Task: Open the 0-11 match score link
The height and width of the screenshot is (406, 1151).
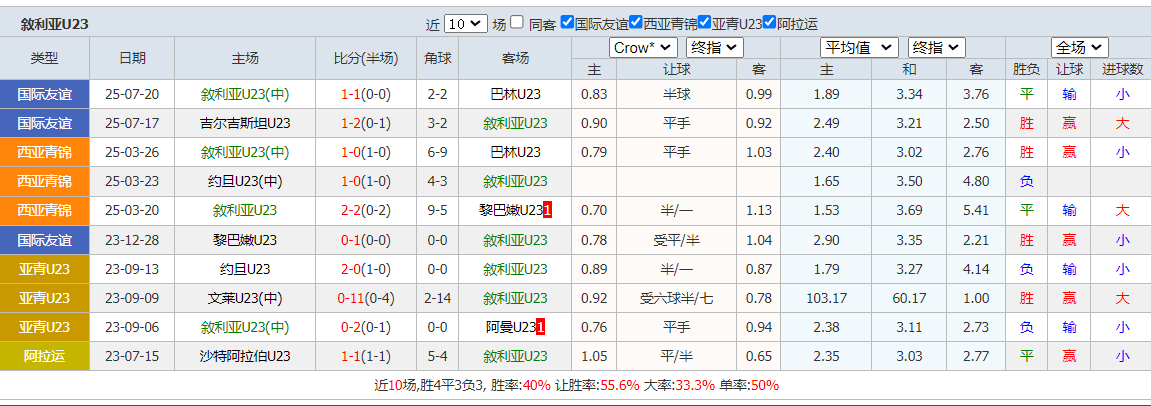Action: point(351,298)
